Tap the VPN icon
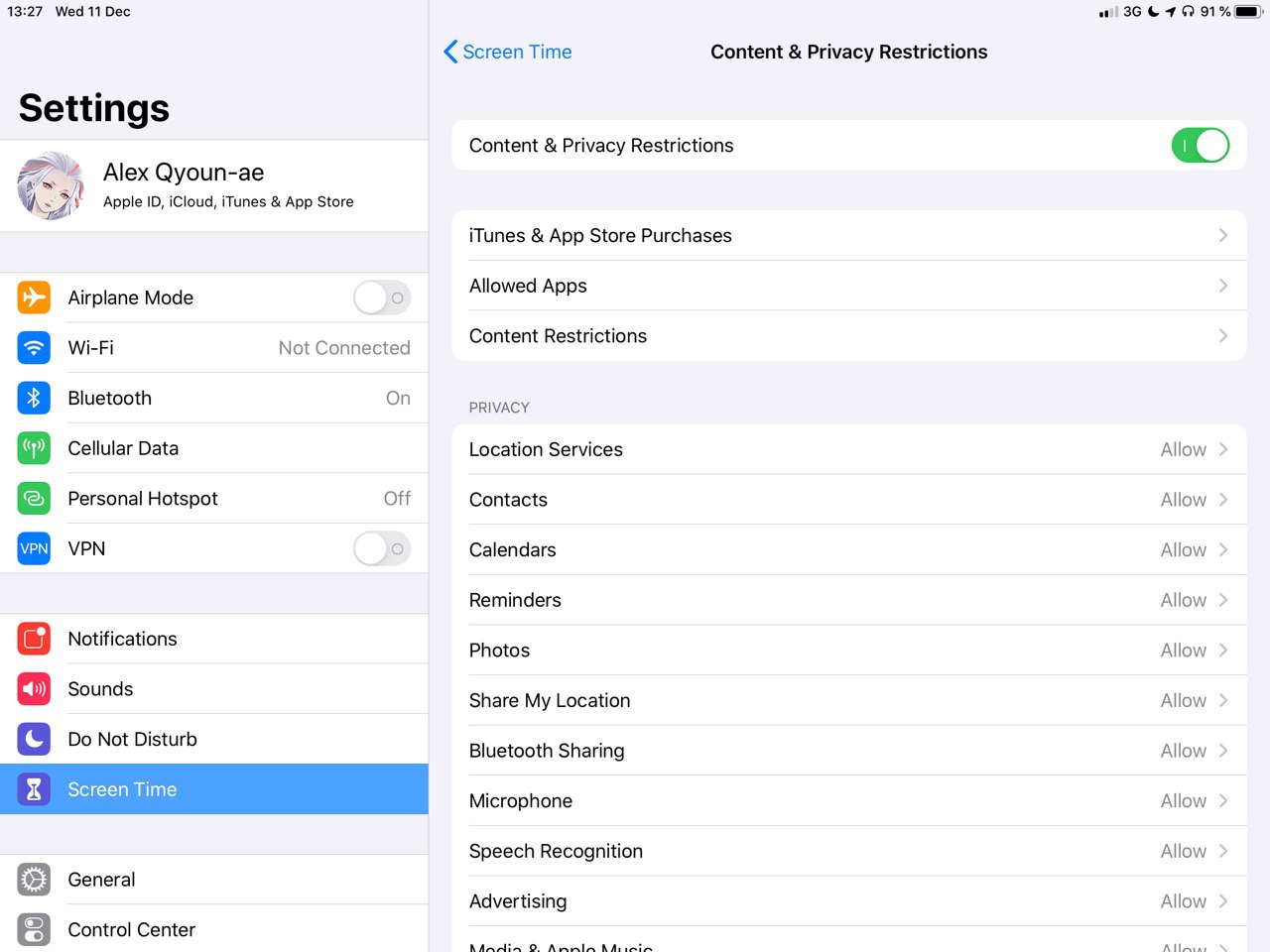This screenshot has width=1270, height=952. [x=34, y=548]
